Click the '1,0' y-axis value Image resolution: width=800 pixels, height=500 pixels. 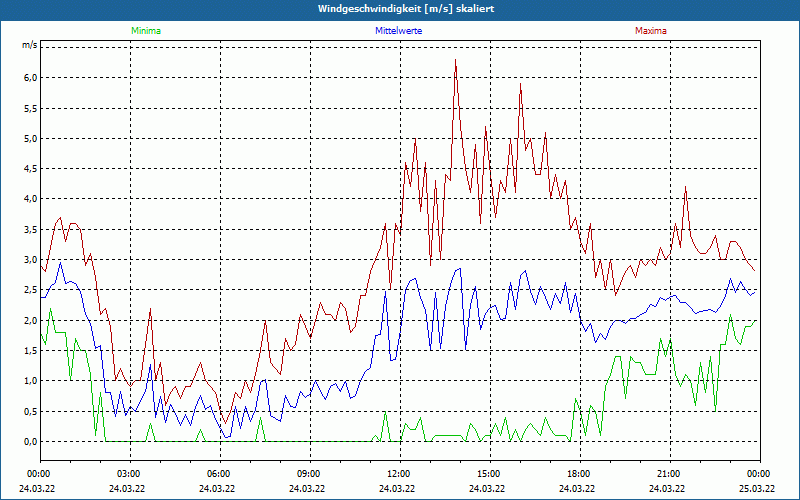(30, 381)
